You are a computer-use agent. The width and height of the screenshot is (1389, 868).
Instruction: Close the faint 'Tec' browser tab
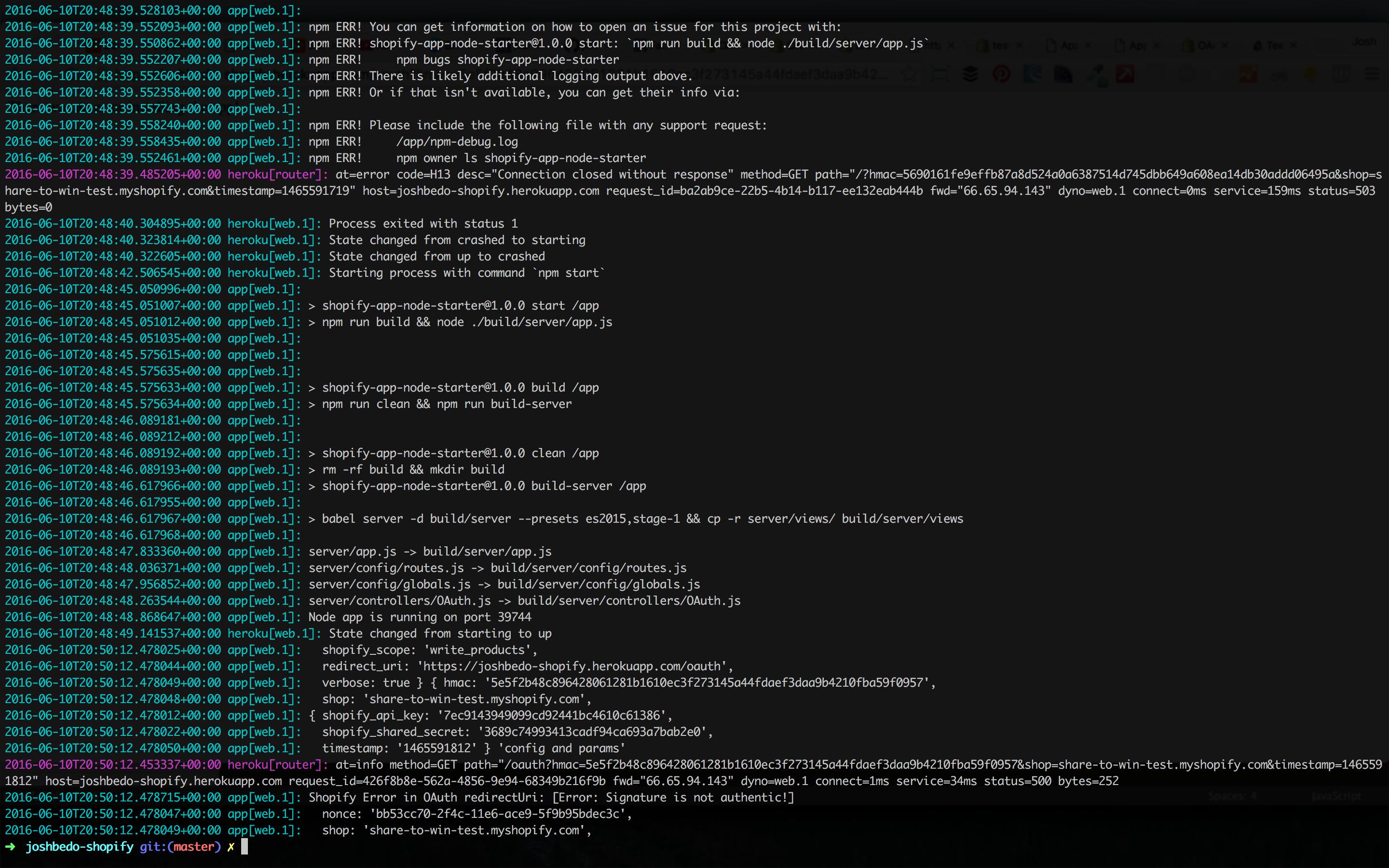(x=1294, y=45)
